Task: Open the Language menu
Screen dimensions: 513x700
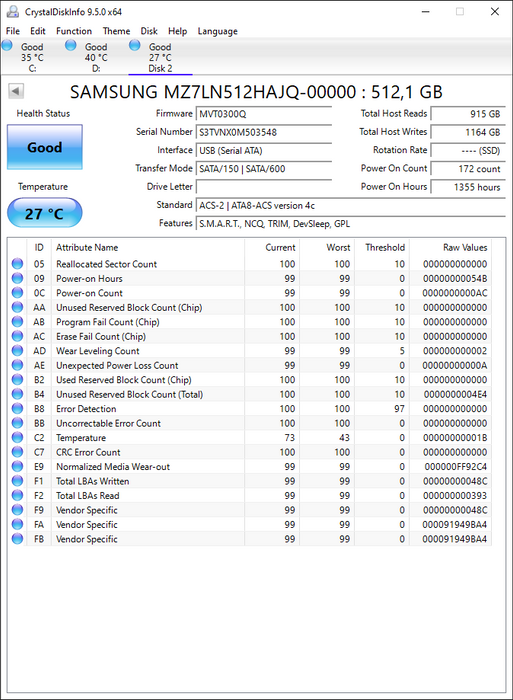Action: (x=217, y=31)
